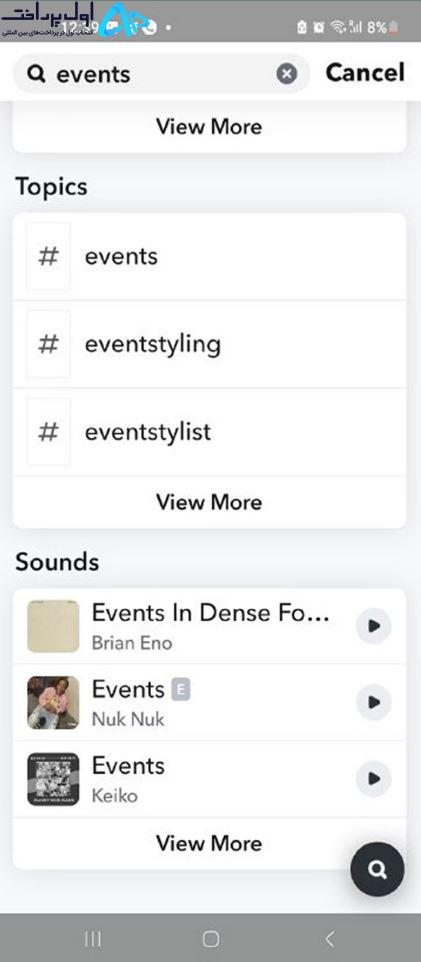Tap the top View More button
The height and width of the screenshot is (962, 421).
tap(209, 126)
